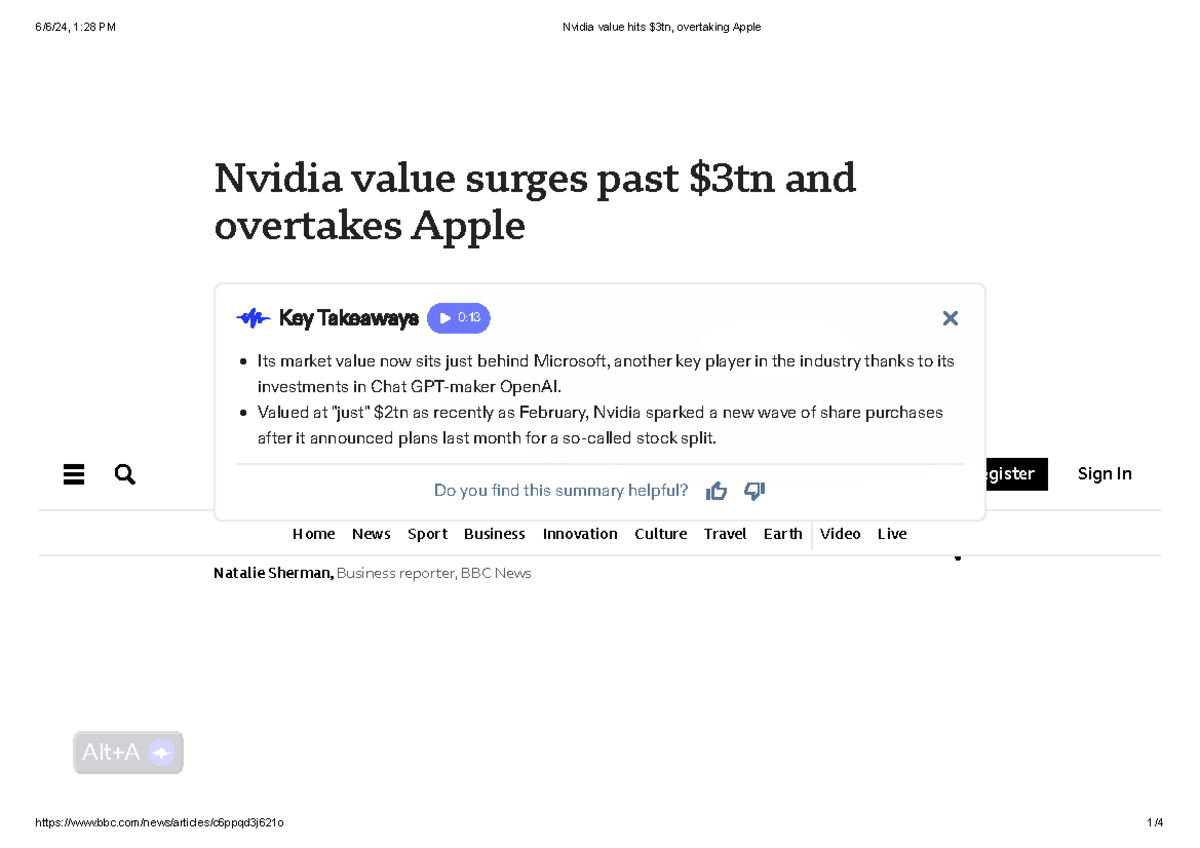Go to the Travel section

pos(725,533)
